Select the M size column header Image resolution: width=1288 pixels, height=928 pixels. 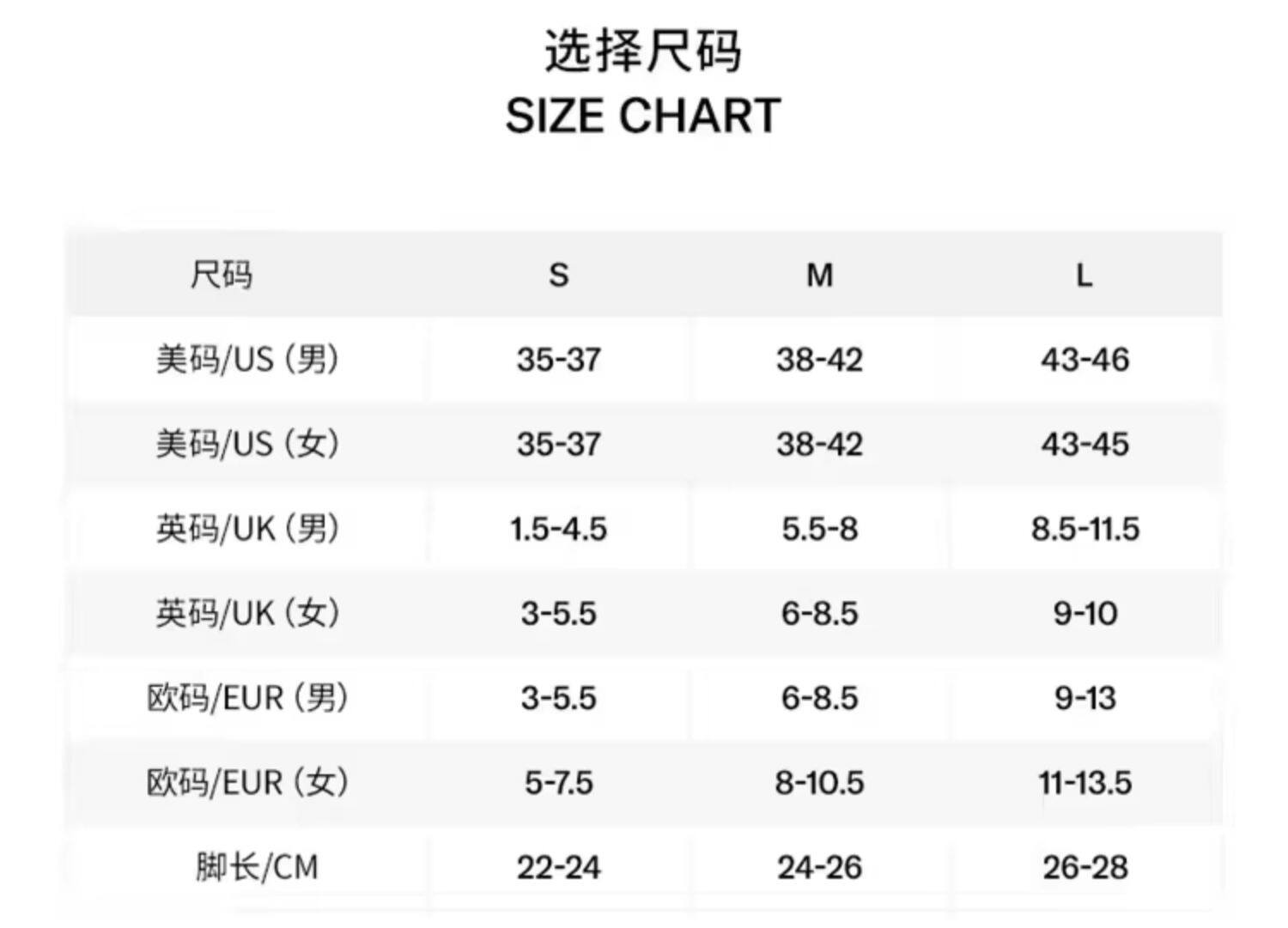point(819,276)
